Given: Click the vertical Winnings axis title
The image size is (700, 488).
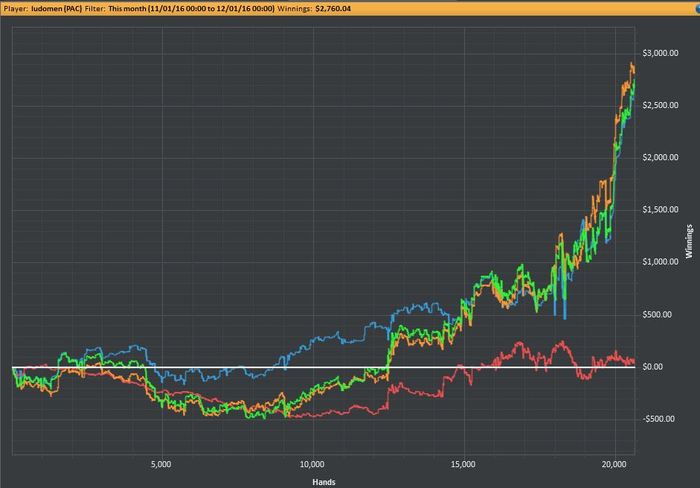Looking at the screenshot, I should click(689, 242).
